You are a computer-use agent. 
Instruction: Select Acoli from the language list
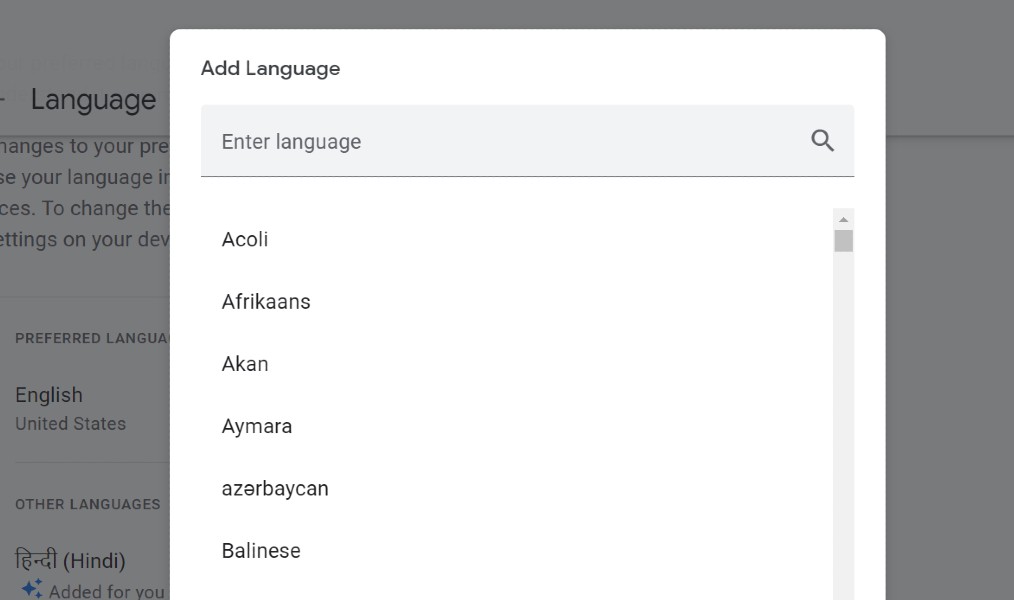tap(245, 240)
